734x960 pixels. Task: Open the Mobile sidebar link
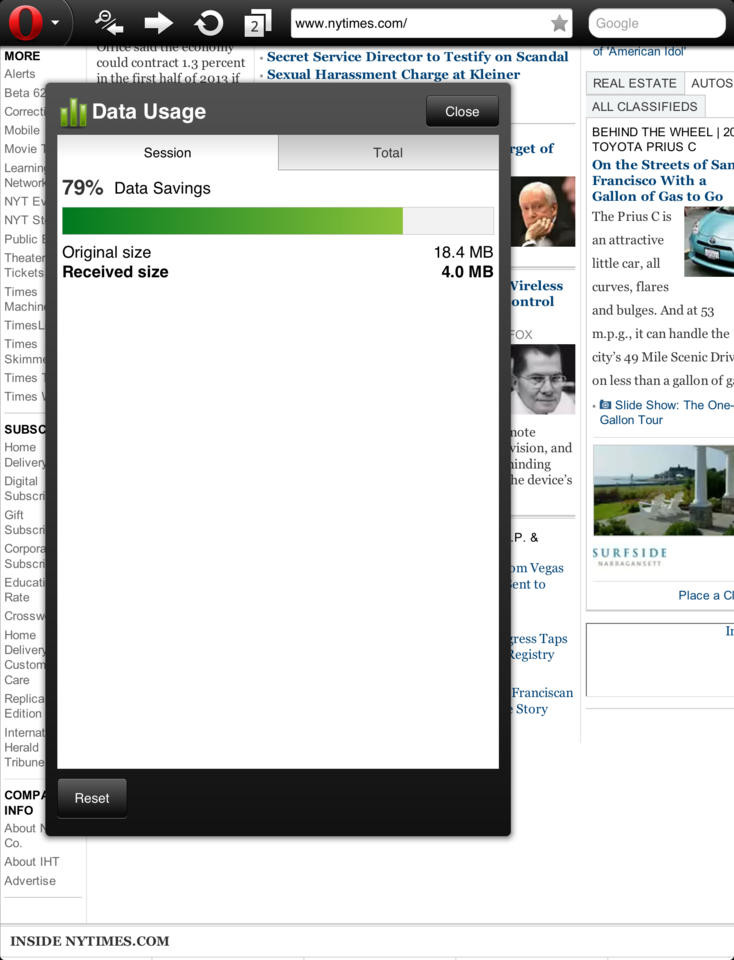click(22, 130)
